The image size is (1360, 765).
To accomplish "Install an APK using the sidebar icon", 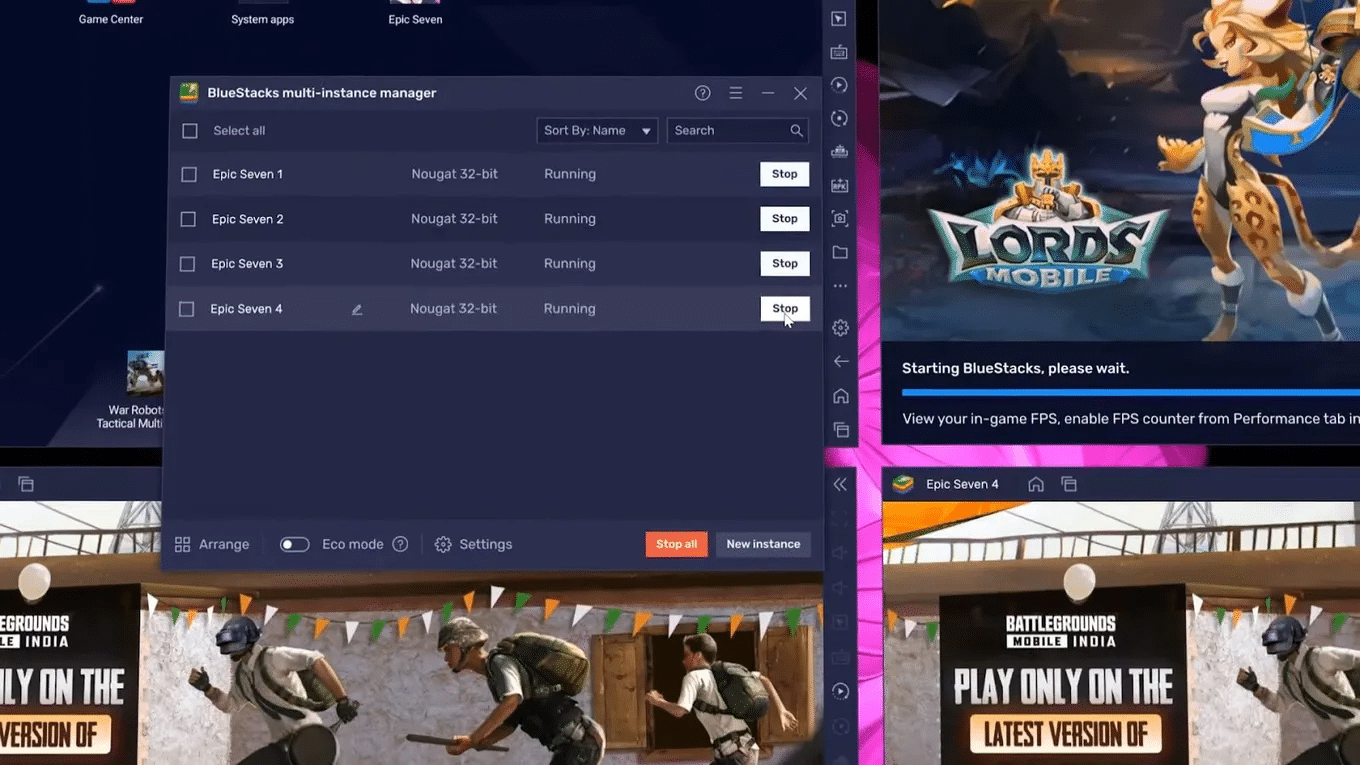I will 839,185.
